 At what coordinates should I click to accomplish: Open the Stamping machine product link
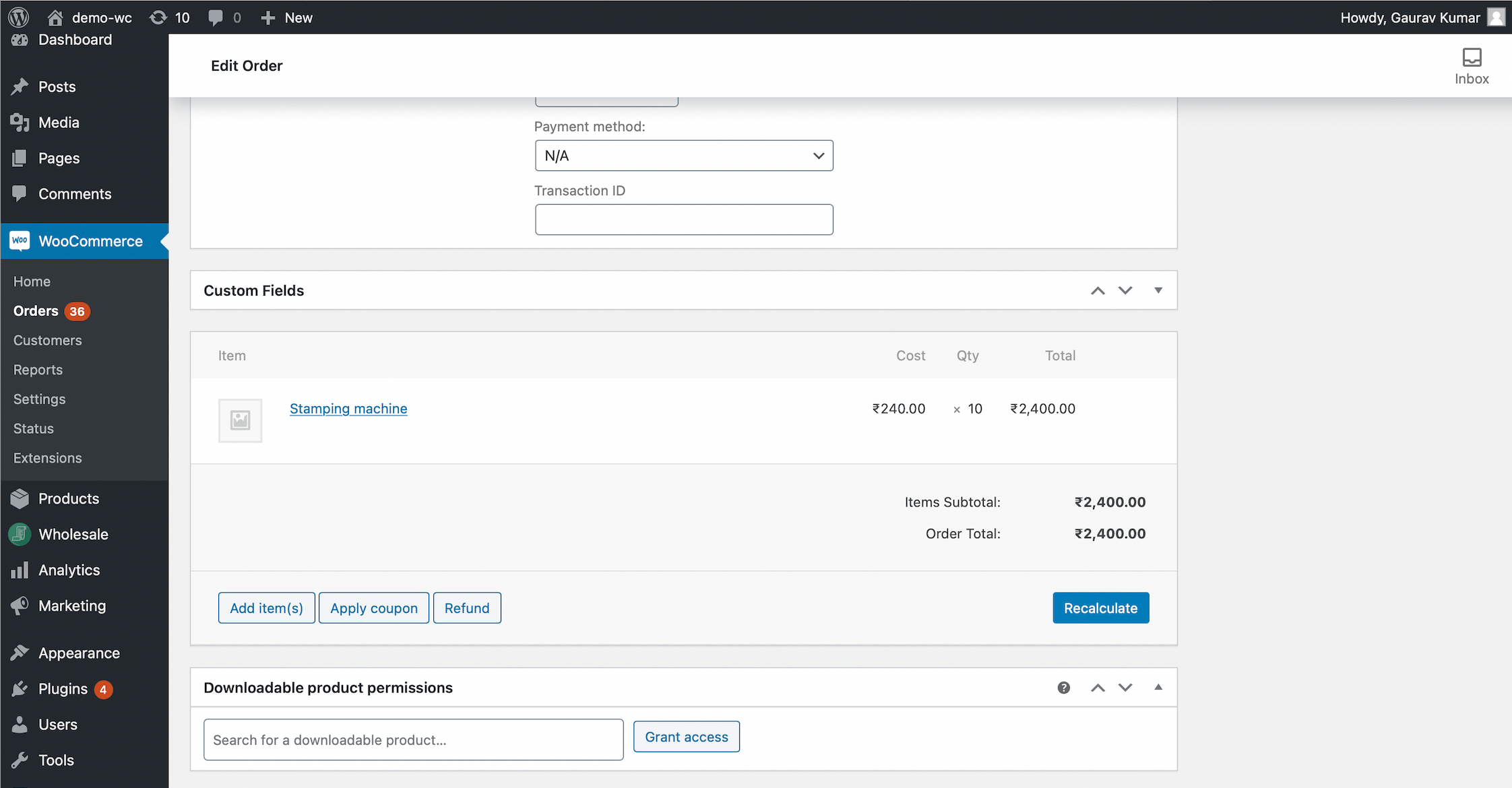348,409
